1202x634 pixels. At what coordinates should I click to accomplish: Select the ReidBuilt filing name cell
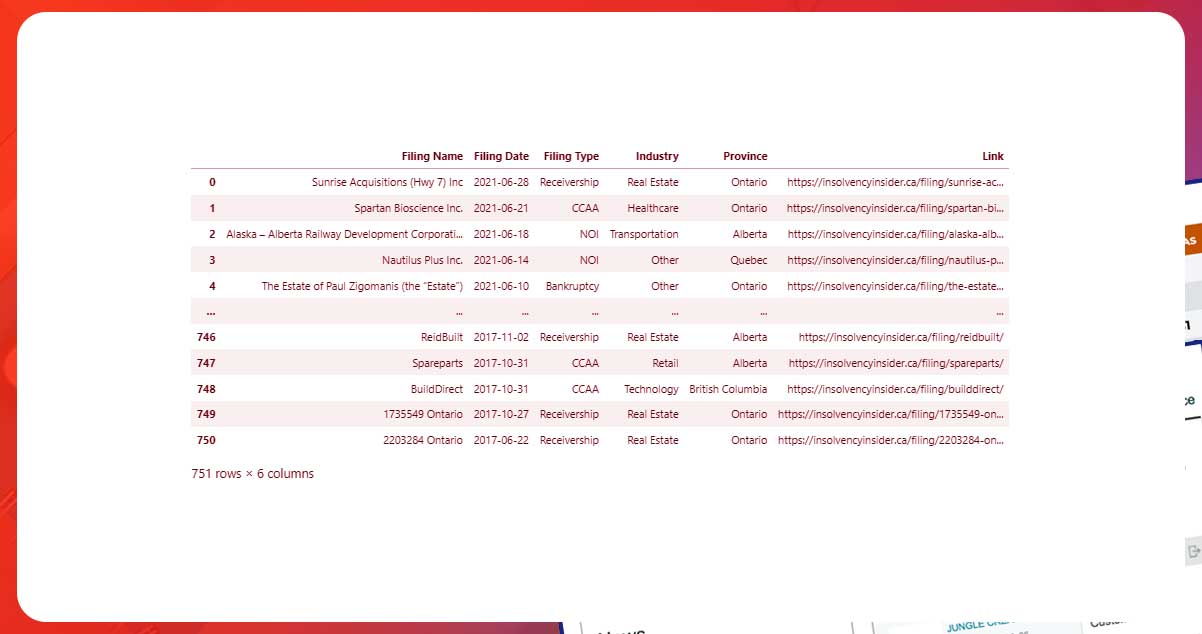pos(442,337)
